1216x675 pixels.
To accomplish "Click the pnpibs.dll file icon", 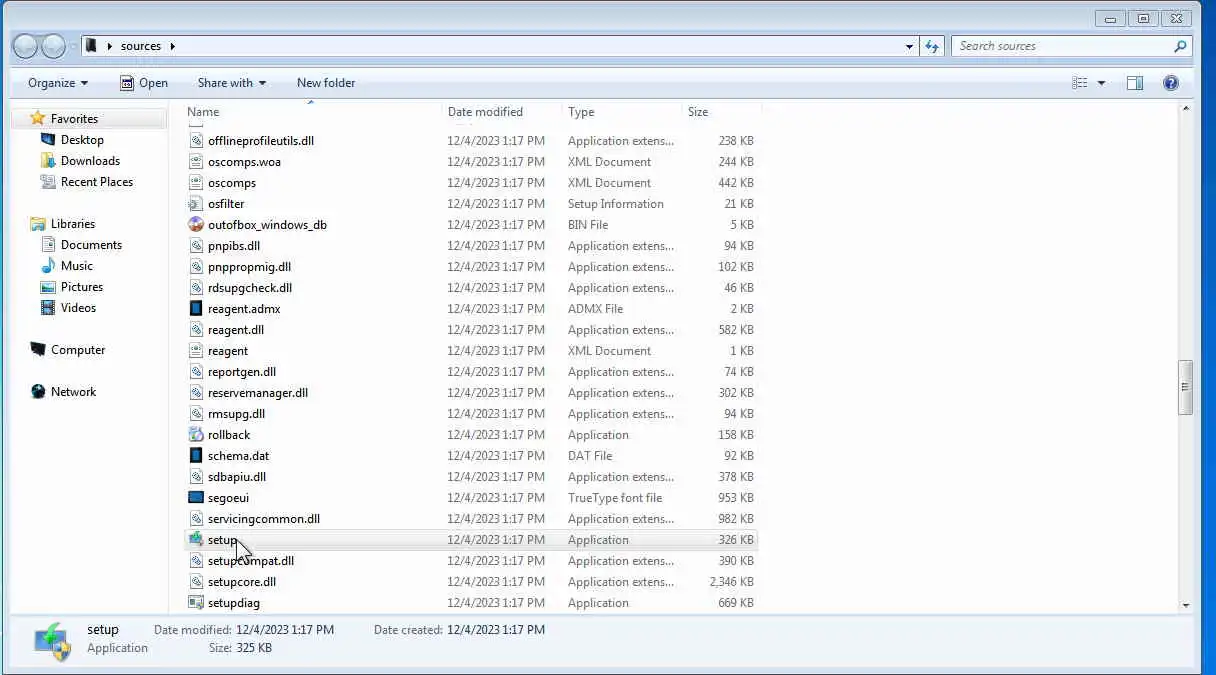I will click(196, 246).
